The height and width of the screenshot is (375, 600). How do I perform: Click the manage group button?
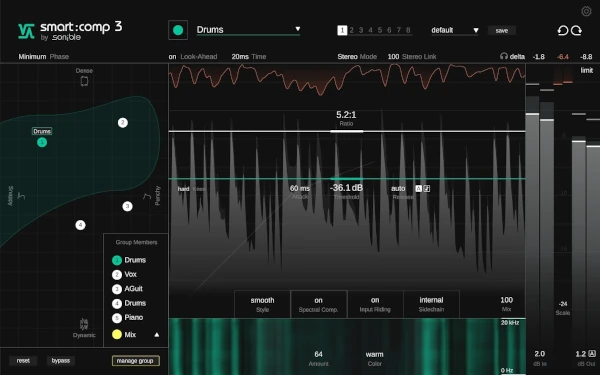pyautogui.click(x=135, y=360)
